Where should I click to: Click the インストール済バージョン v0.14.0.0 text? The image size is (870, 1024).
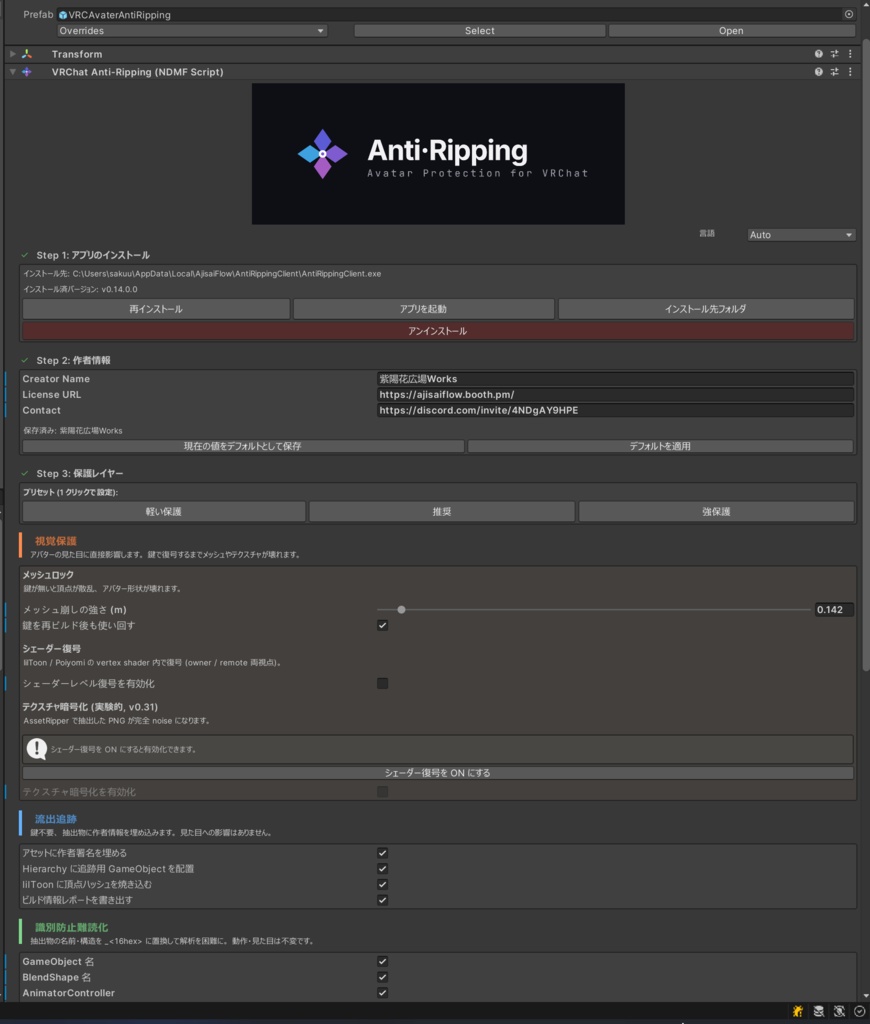[80, 289]
